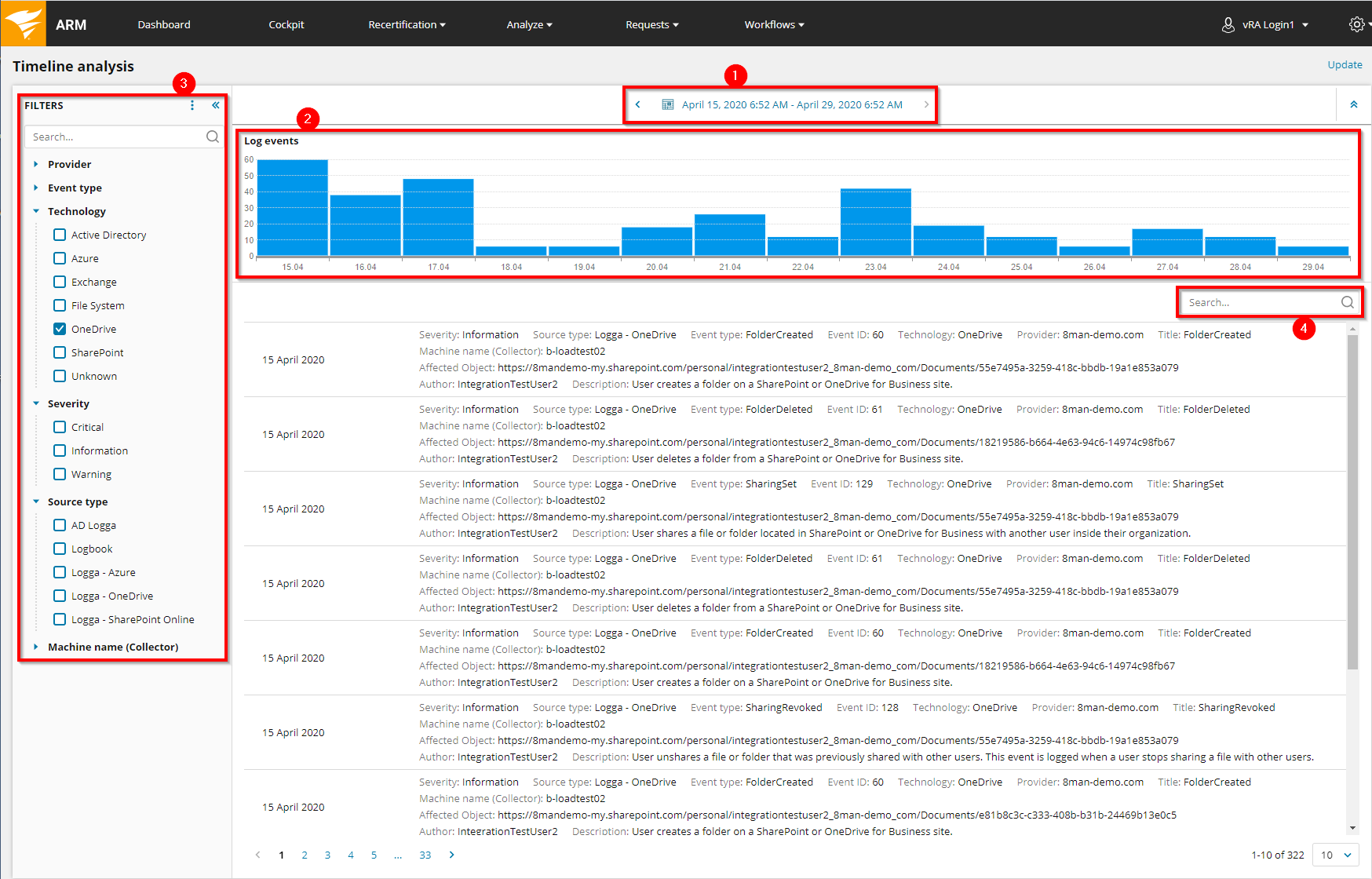
Task: Expand the Machine name (Collector) section
Action: click(x=35, y=646)
